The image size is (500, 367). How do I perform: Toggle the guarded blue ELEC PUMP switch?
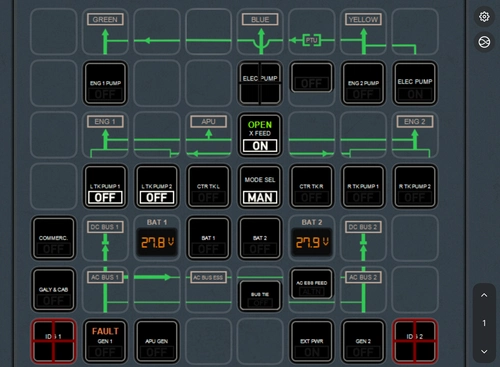pyautogui.click(x=260, y=83)
